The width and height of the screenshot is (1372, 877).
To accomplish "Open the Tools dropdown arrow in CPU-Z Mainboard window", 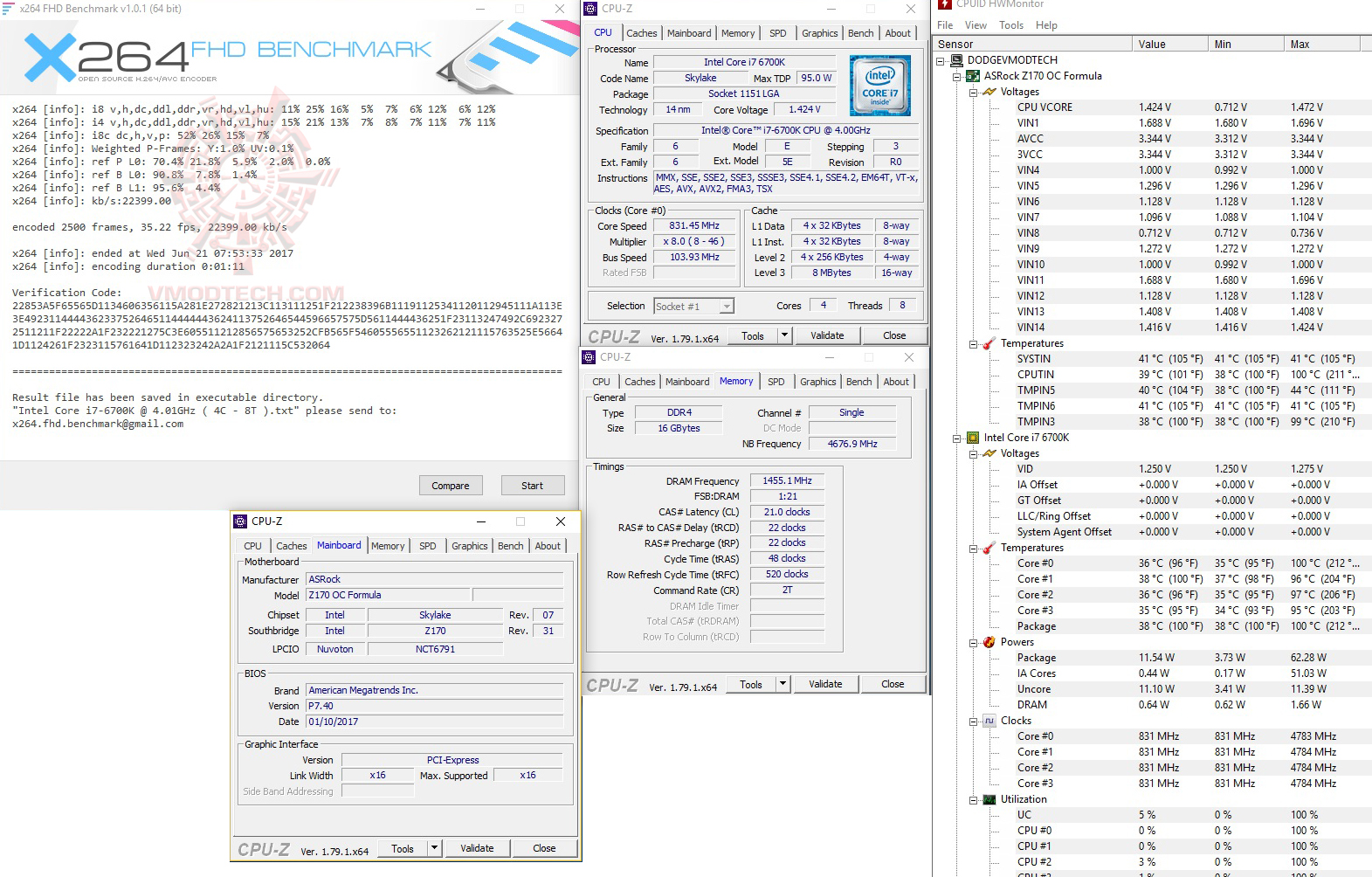I will [x=434, y=848].
